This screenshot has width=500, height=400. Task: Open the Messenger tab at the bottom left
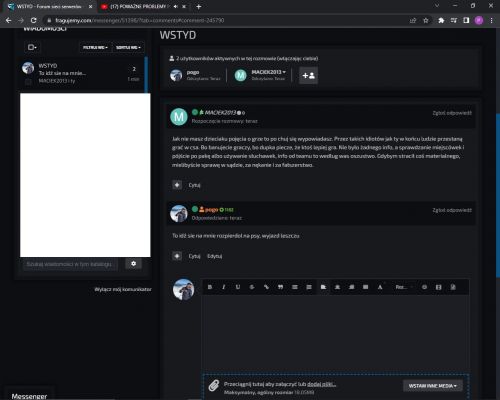(29, 396)
